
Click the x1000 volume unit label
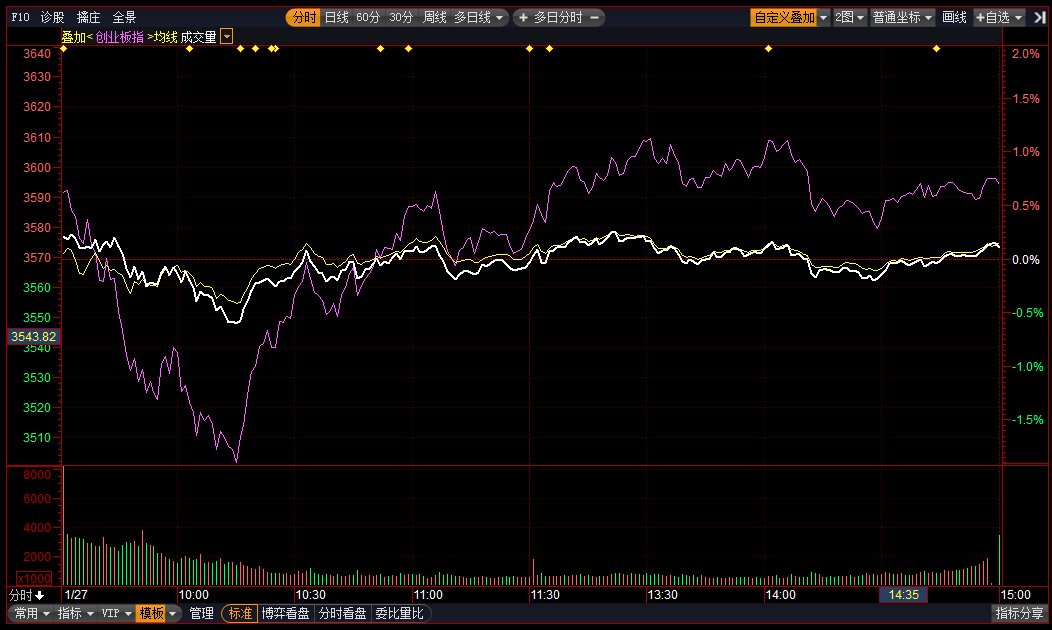coord(34,578)
